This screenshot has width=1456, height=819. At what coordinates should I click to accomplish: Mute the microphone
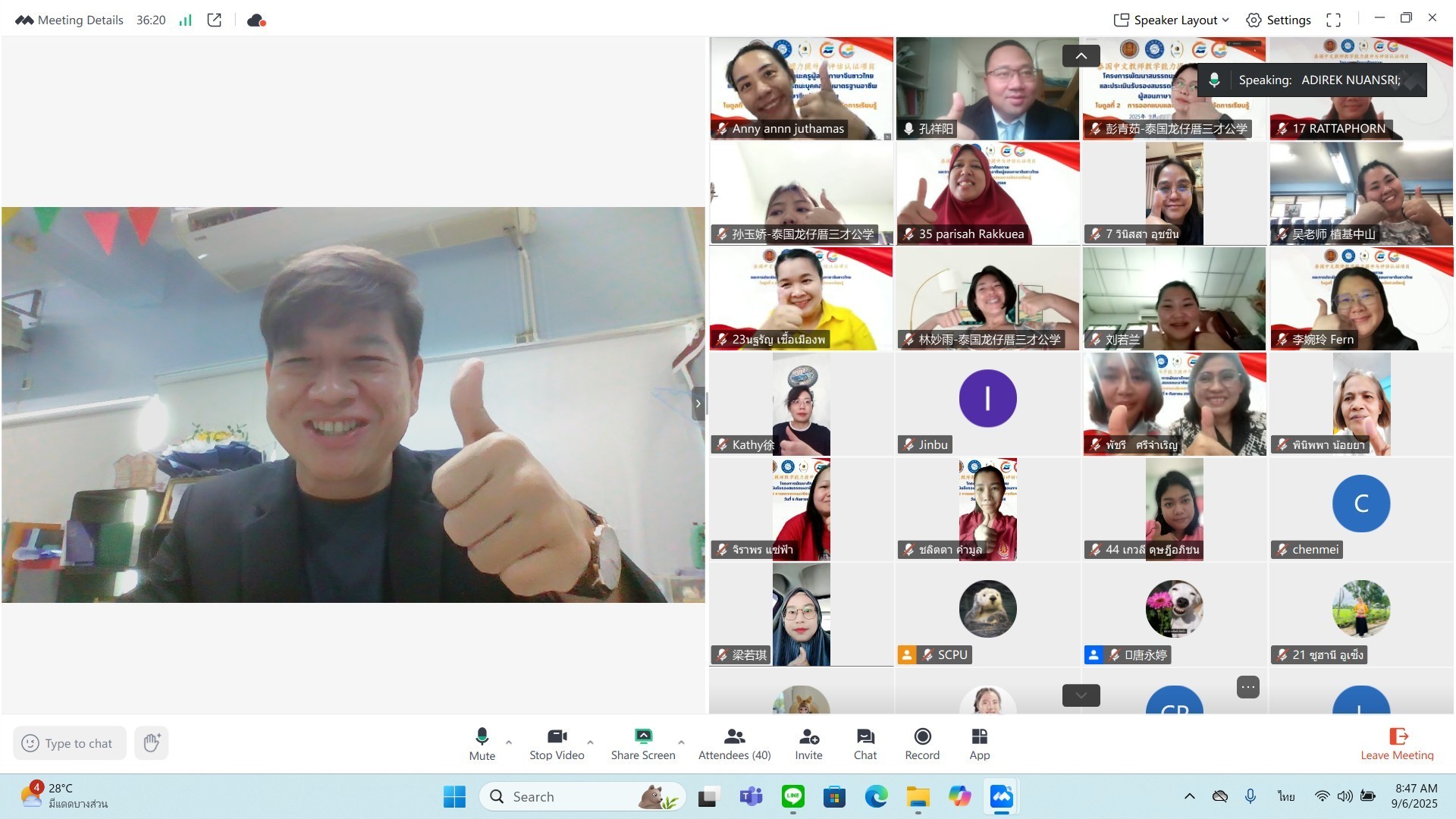[482, 743]
